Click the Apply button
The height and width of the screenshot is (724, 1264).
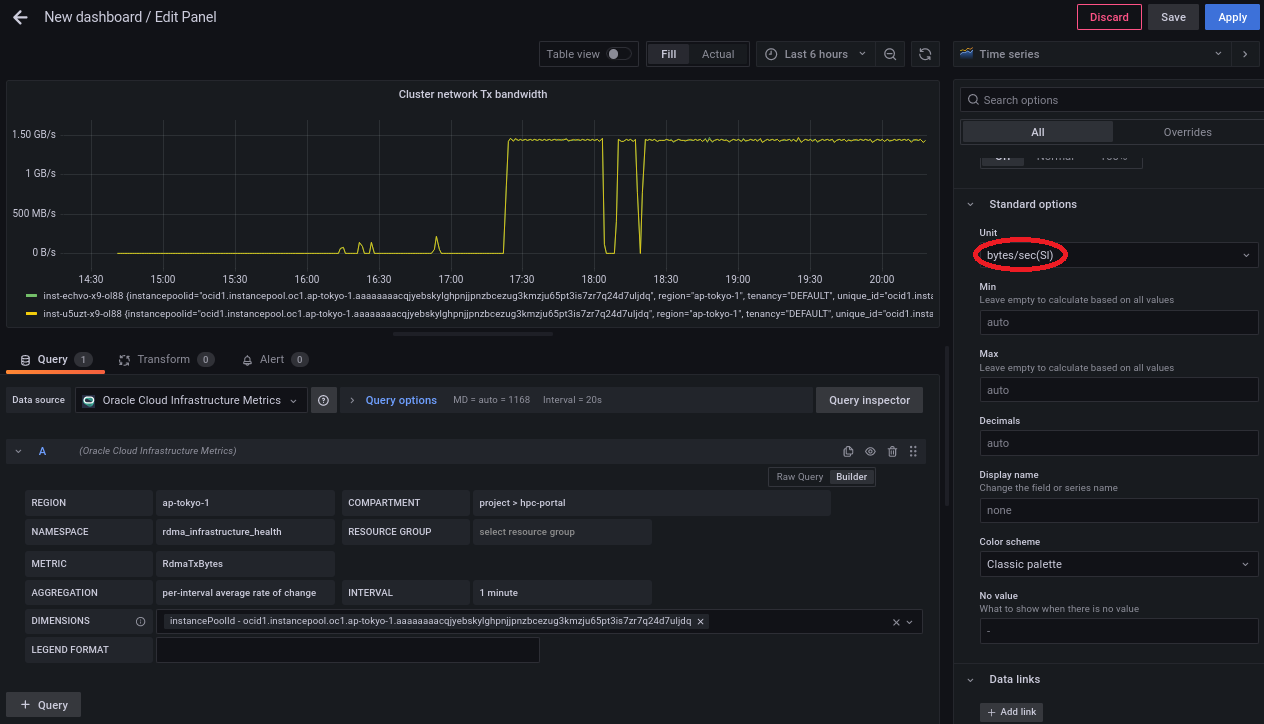[x=1232, y=17]
